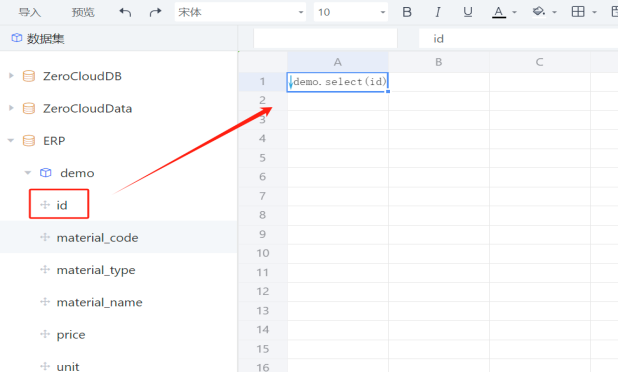Image resolution: width=618 pixels, height=372 pixels.
Task: Expand the ZeroCloudDB tree node
Action: tap(11, 75)
